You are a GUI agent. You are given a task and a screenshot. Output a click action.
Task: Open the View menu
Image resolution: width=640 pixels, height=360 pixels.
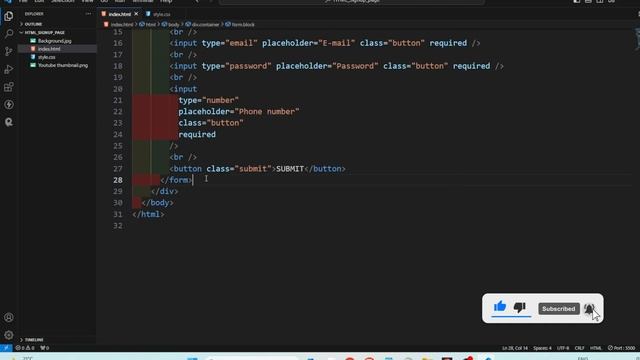click(x=87, y=1)
